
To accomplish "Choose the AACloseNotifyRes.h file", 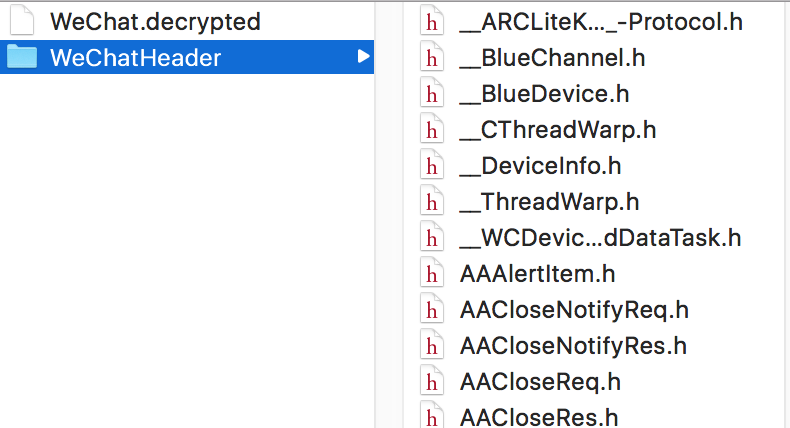I will point(573,346).
